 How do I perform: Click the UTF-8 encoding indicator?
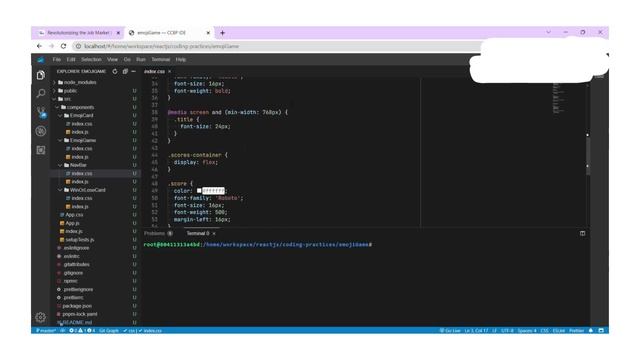[507, 331]
